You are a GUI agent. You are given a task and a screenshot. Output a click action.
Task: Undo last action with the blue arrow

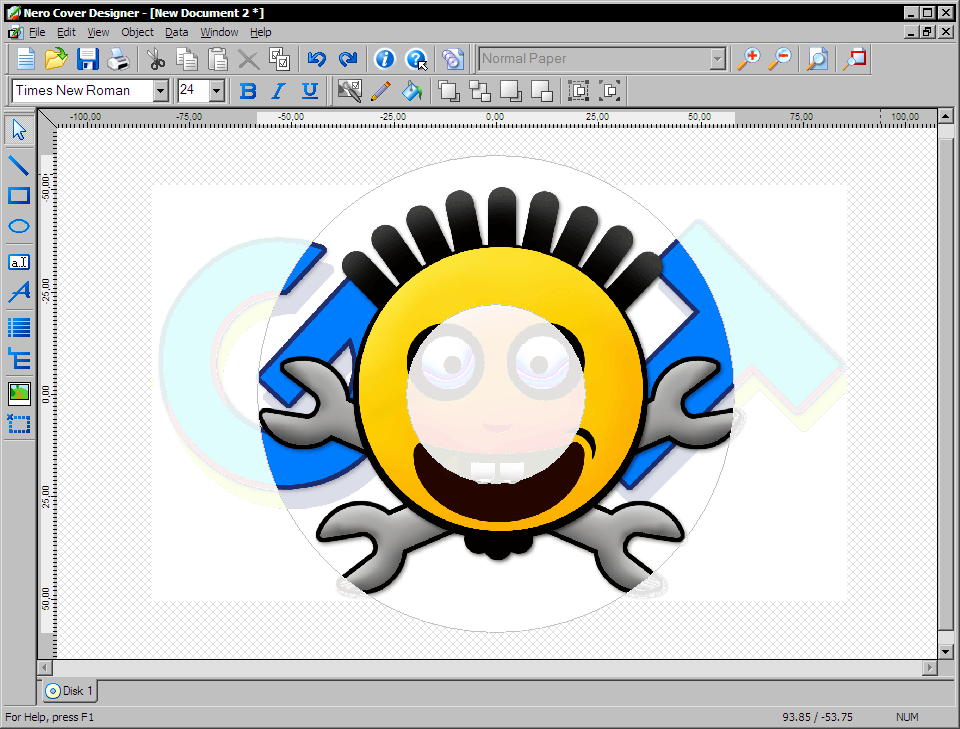click(x=317, y=59)
